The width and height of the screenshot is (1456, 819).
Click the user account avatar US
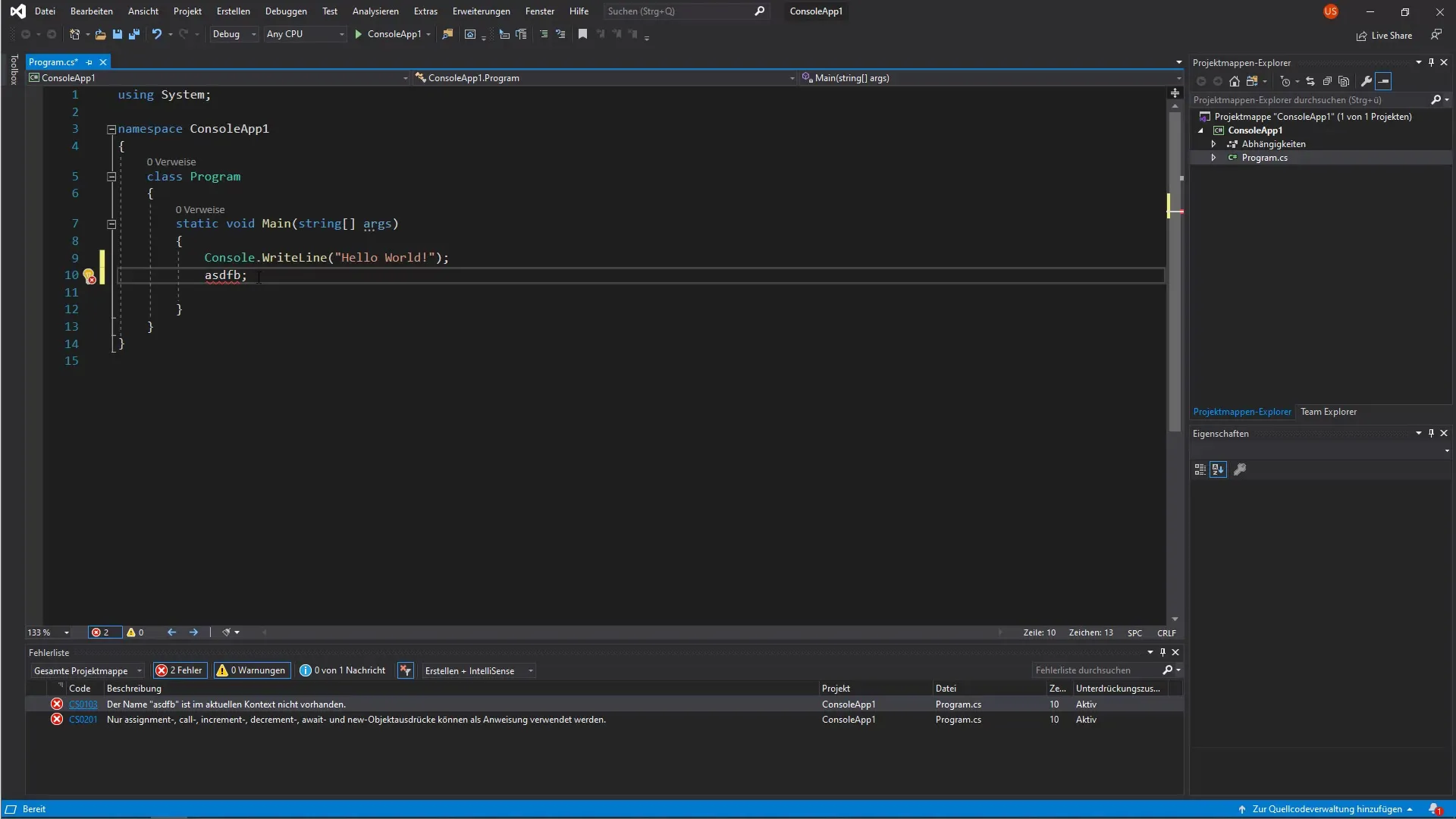click(1331, 11)
